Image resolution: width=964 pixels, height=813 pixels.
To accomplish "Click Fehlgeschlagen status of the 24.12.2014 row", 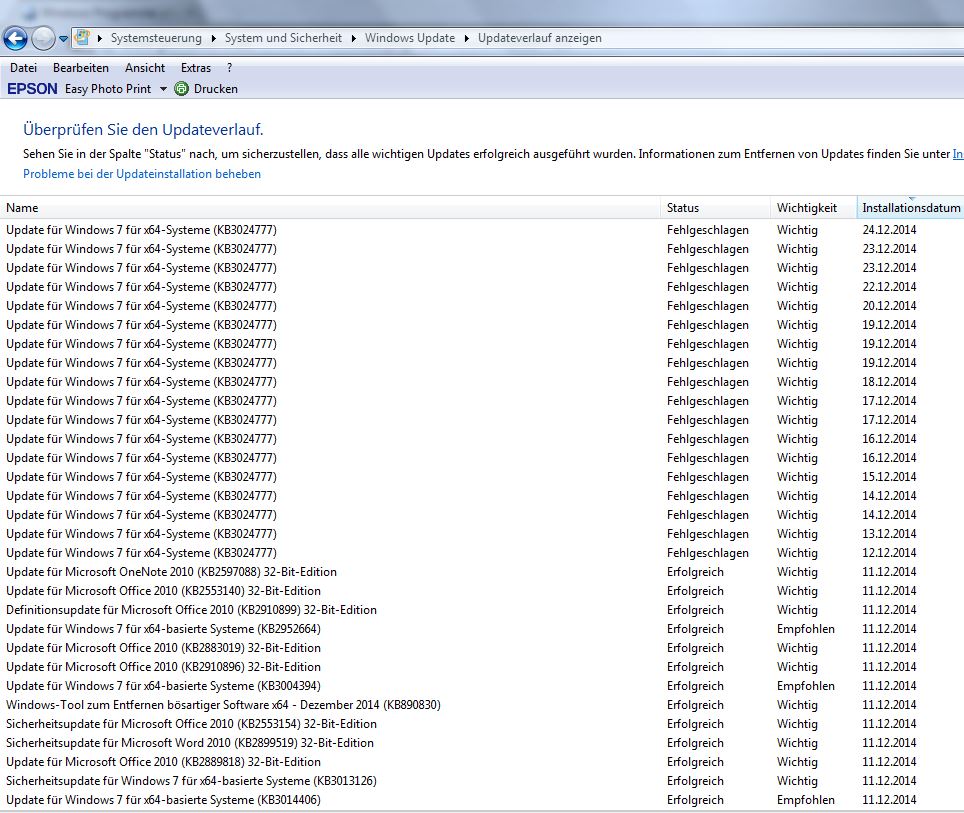I will 708,230.
